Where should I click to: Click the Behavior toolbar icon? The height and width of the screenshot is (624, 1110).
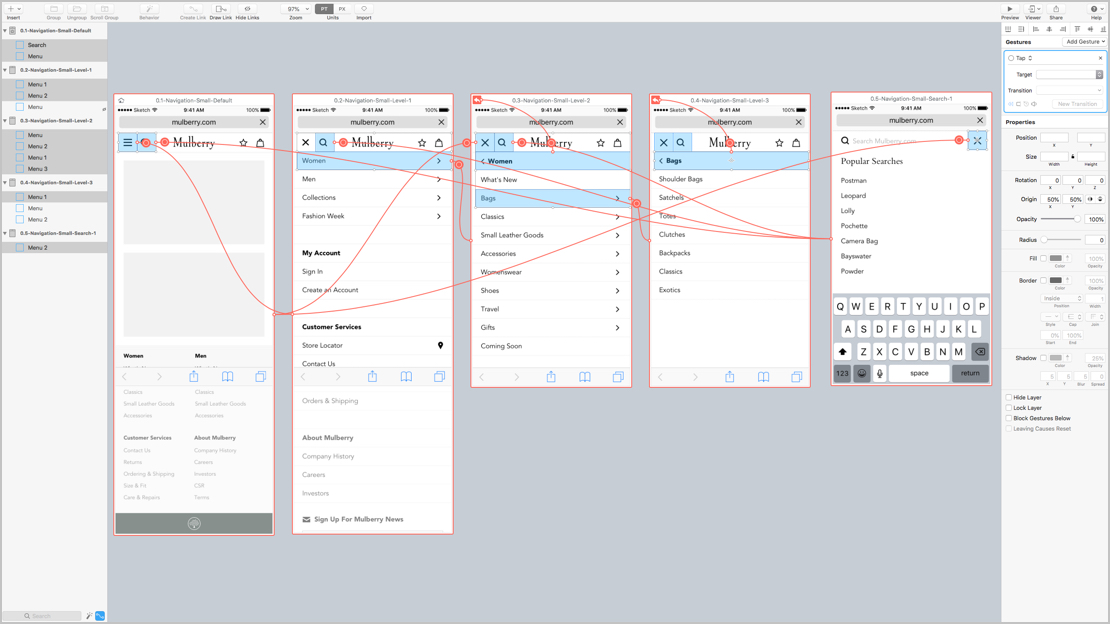pyautogui.click(x=149, y=9)
